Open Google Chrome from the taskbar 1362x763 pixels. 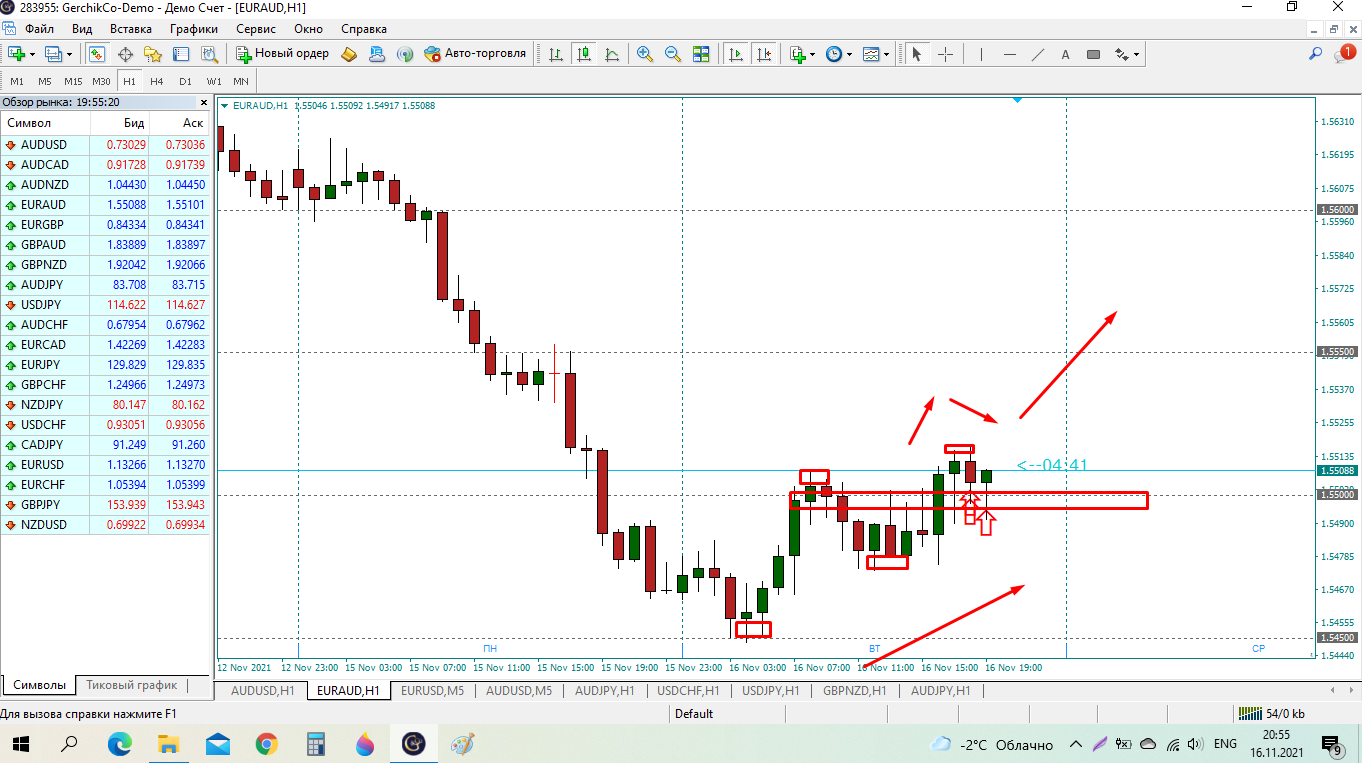tap(266, 744)
